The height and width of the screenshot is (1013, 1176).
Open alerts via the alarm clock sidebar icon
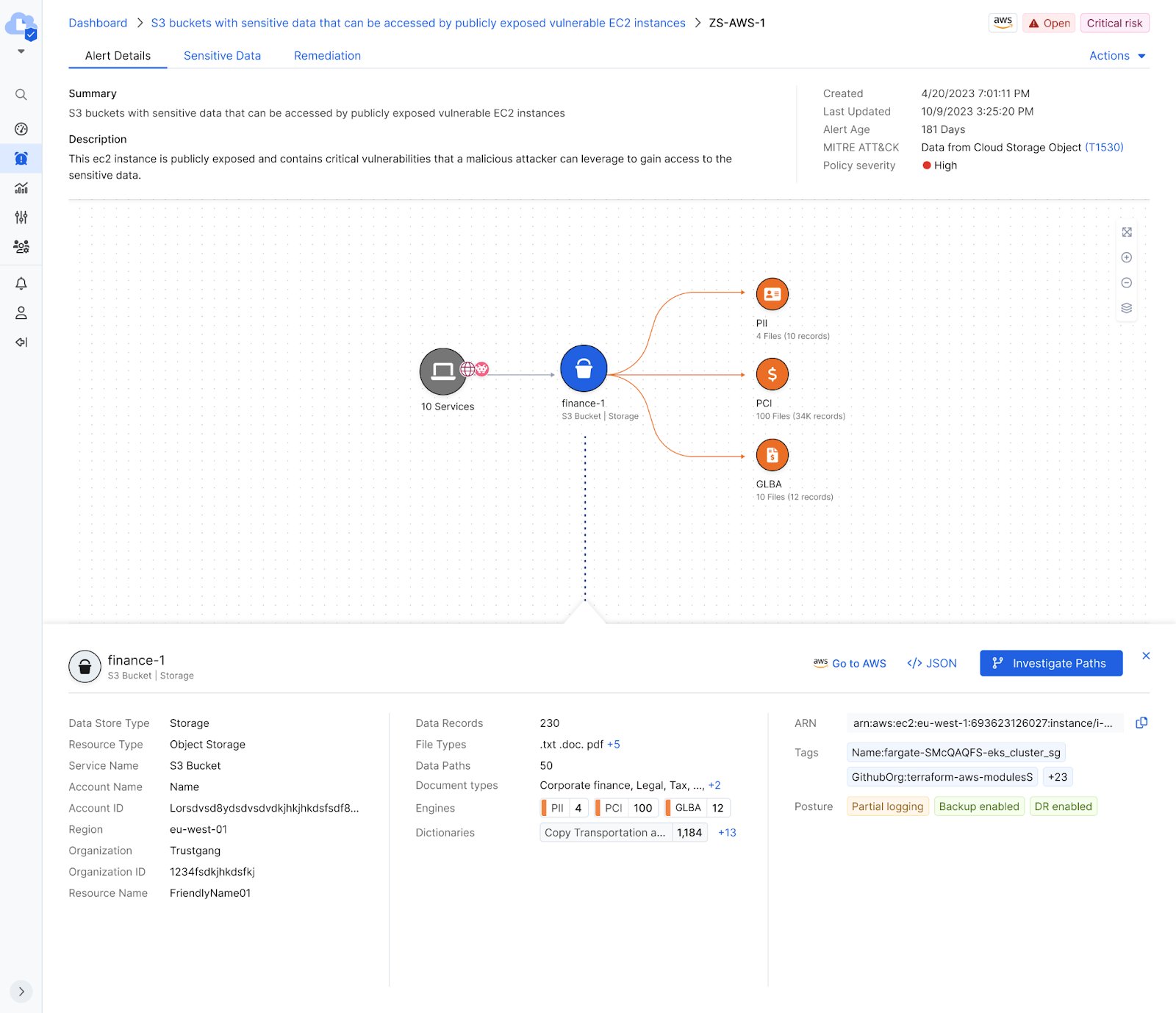tap(21, 159)
